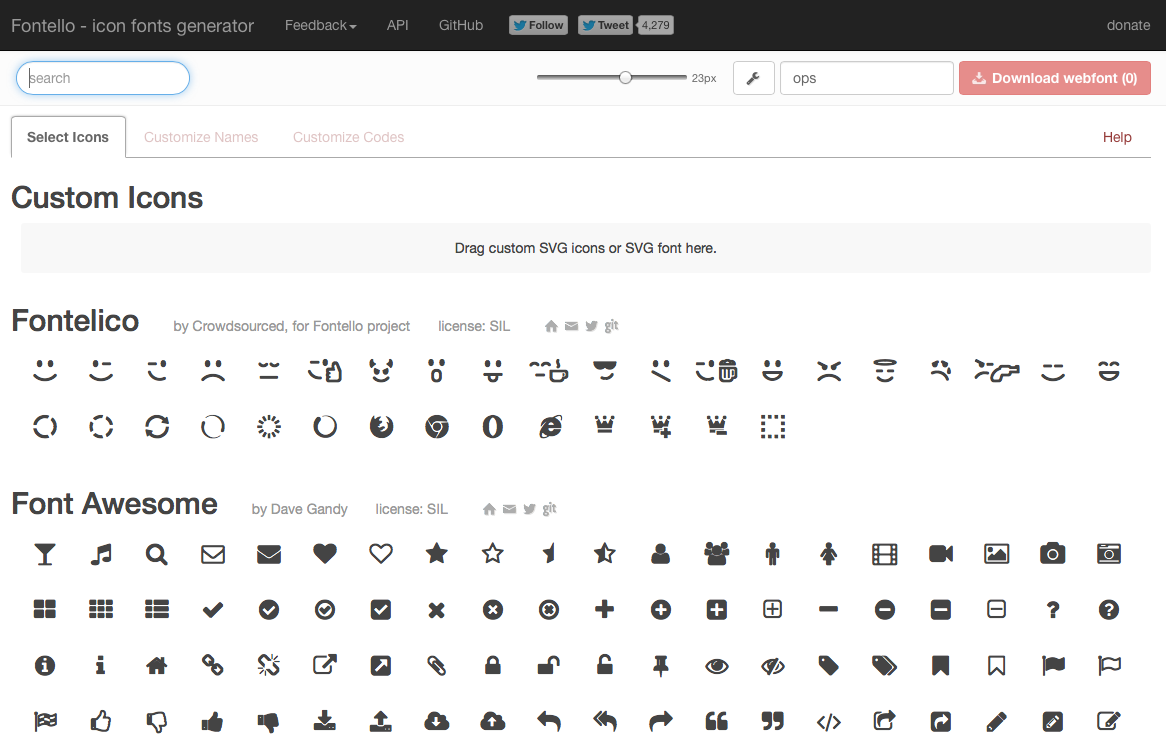This screenshot has height=734, width=1166.
Task: Pick the filled bookmark icon
Action: tap(941, 666)
